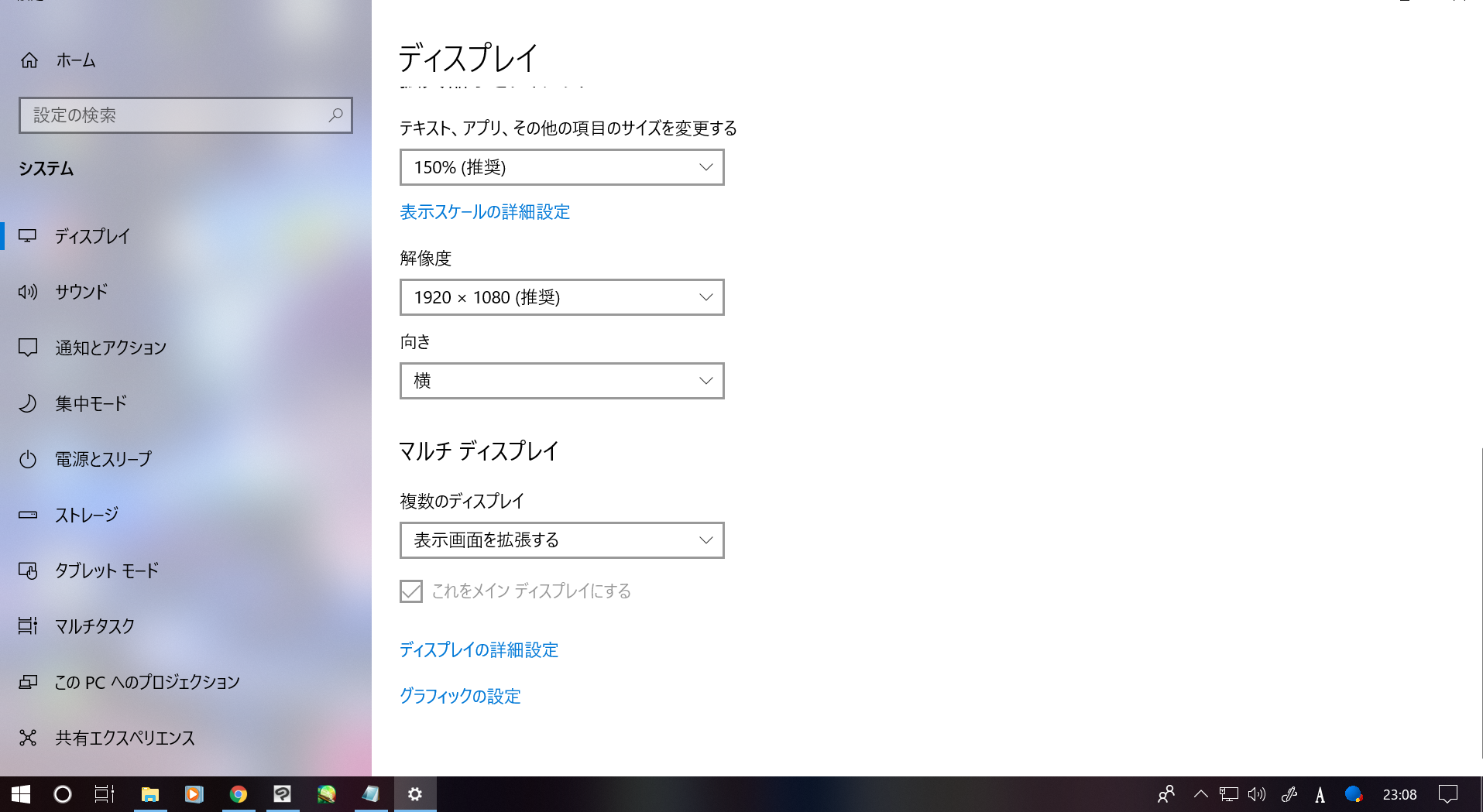Screen dimensions: 1483x812
Task: Open Task View on the taskbar
Action: coord(105,794)
